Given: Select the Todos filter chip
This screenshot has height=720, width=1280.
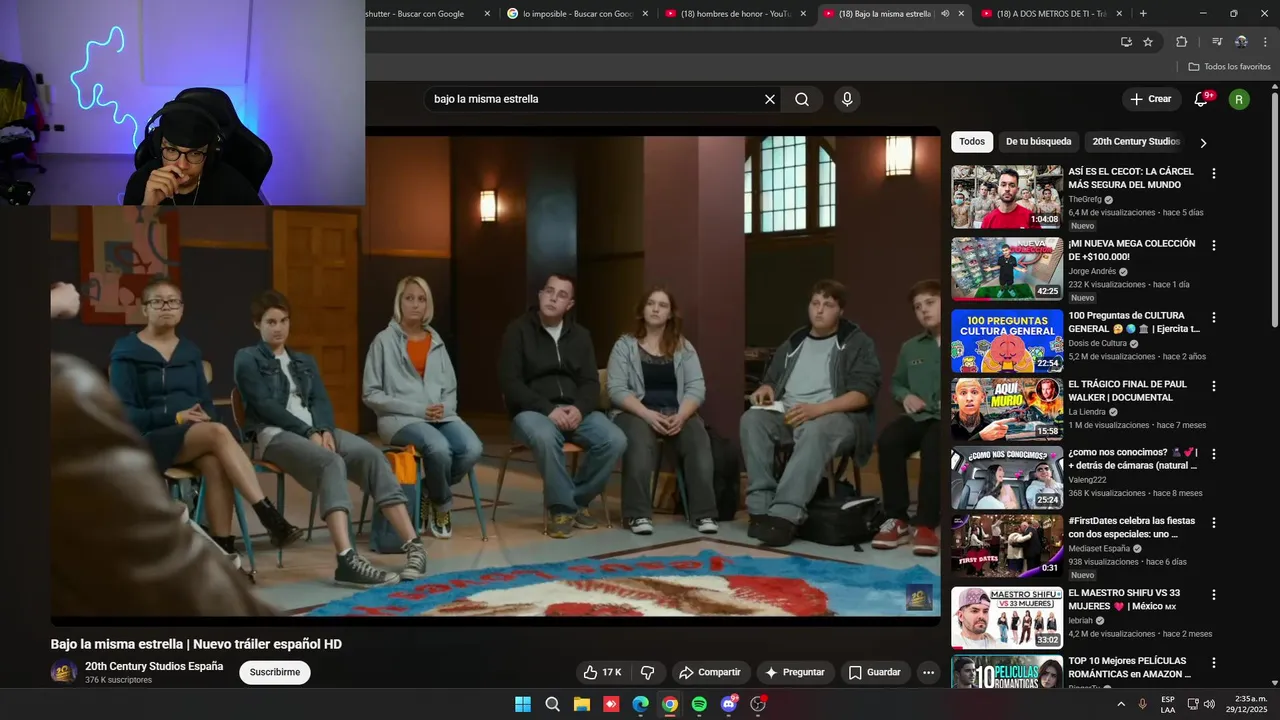Looking at the screenshot, I should pos(972,142).
